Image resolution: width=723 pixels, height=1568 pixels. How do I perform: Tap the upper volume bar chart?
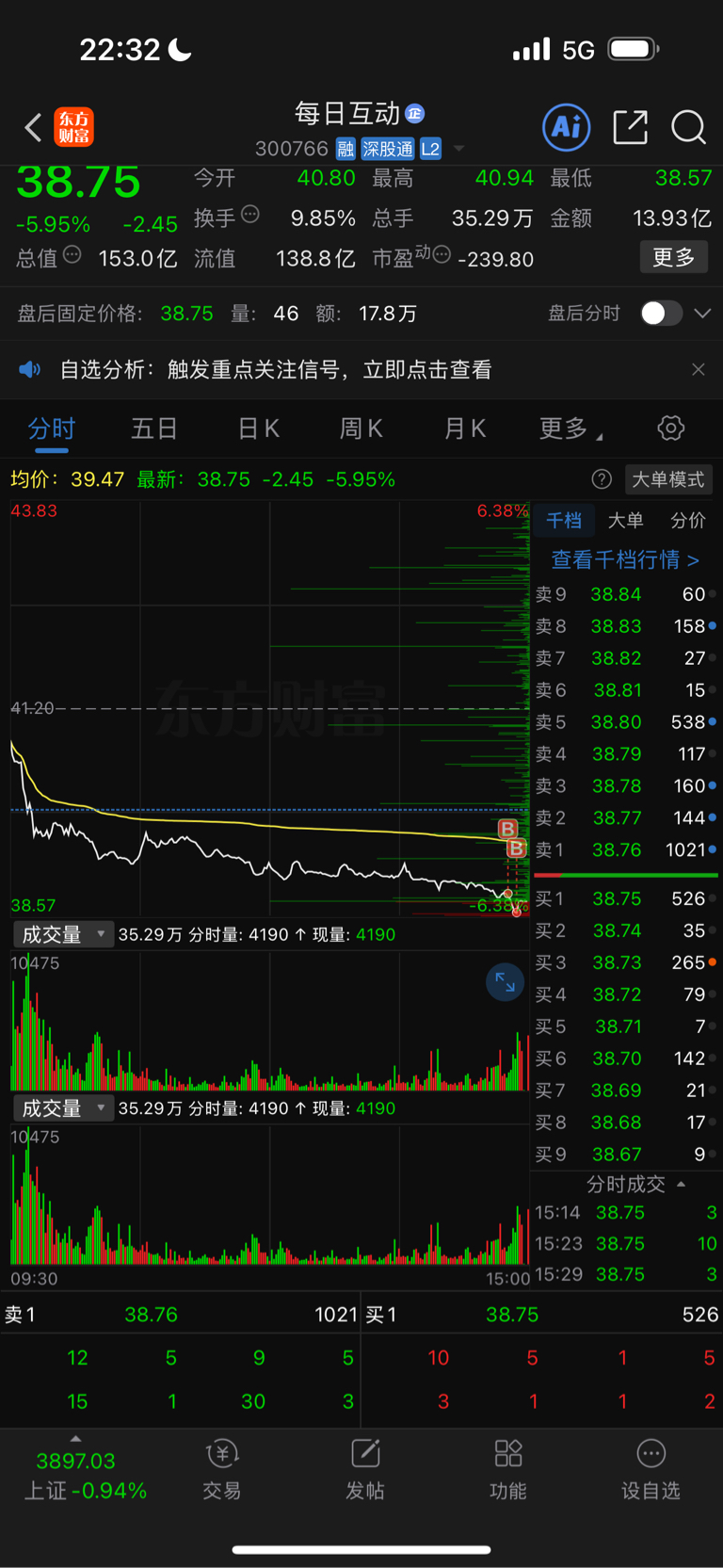coord(269,1021)
